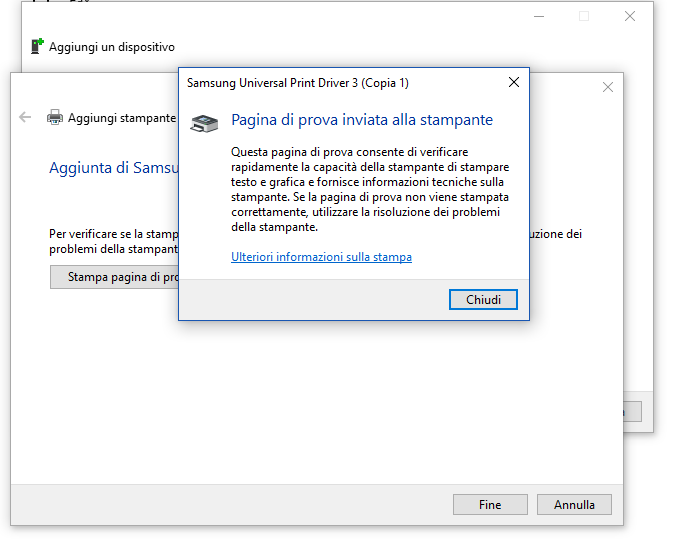Close the Samsung Universal Print Driver dialog
This screenshot has width=688, height=544.
pyautogui.click(x=513, y=83)
